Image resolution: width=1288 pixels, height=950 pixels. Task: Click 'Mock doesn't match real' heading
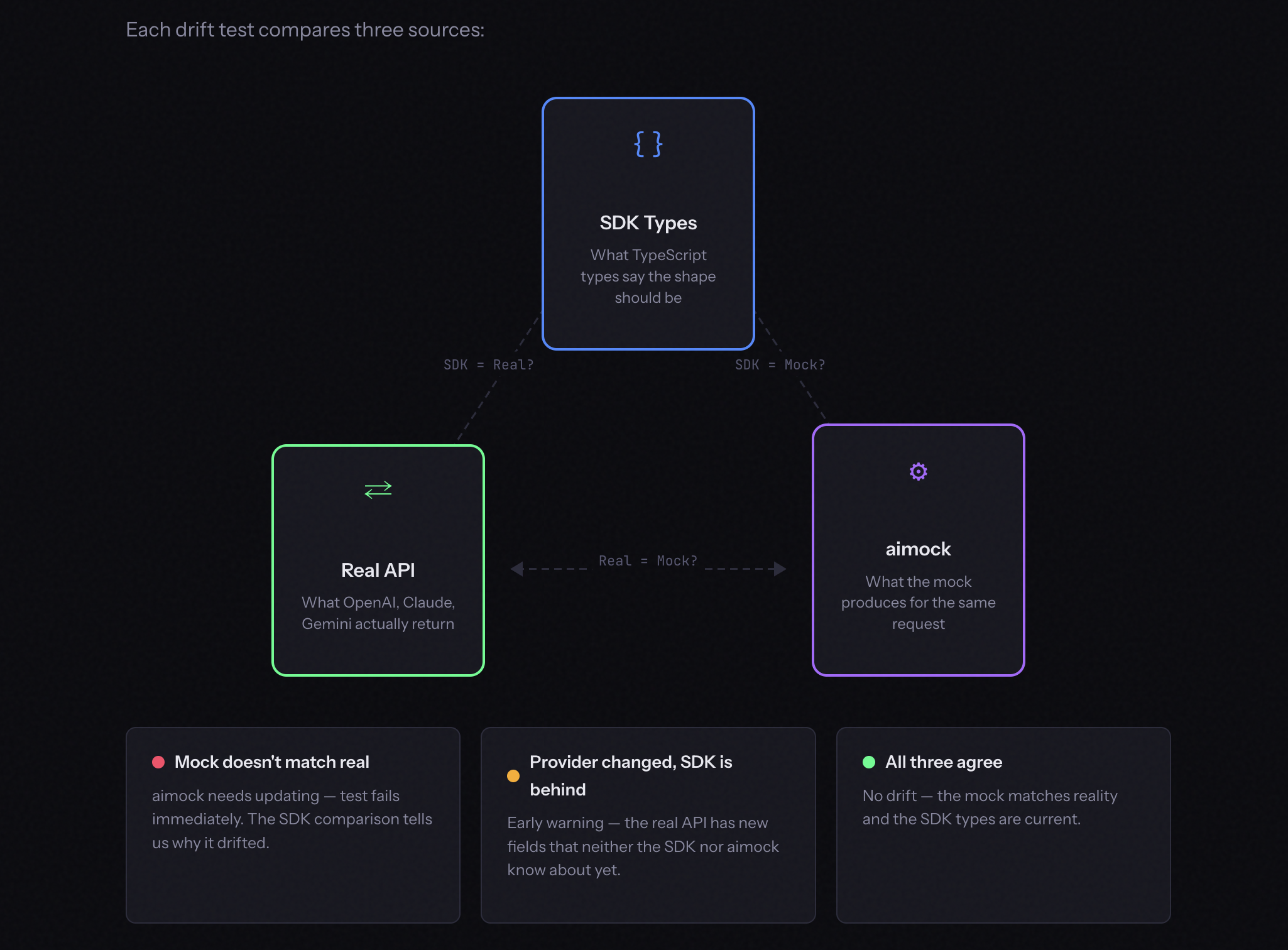[x=271, y=762]
